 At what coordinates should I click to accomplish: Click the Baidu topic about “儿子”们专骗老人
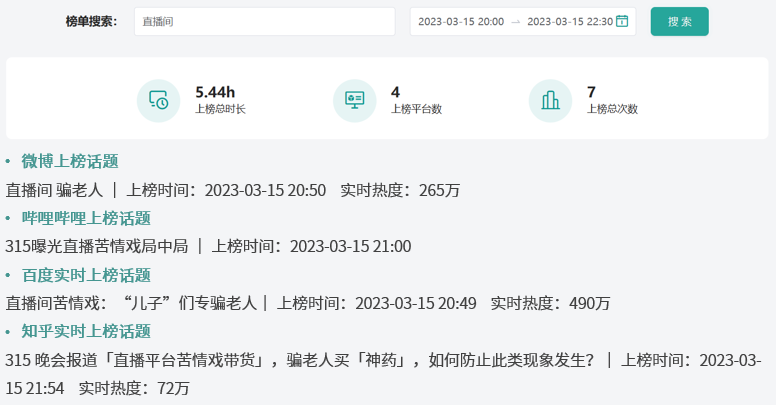pyautogui.click(x=131, y=302)
